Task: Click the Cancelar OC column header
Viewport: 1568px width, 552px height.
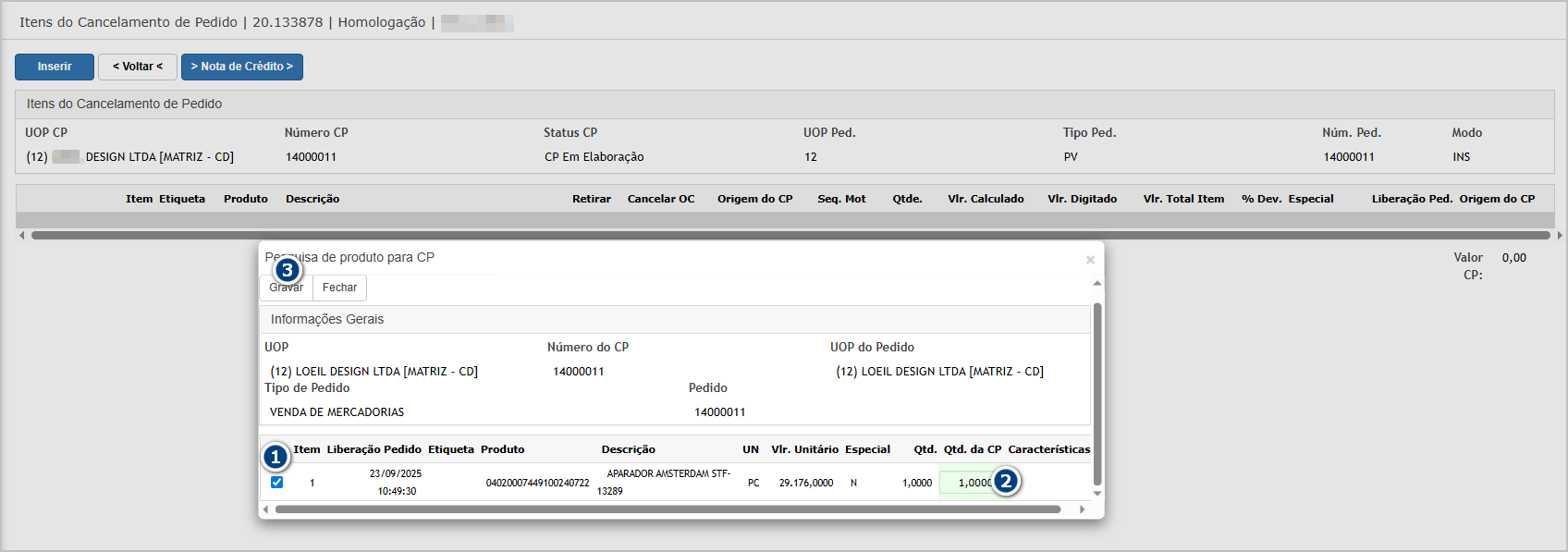Action: coord(660,199)
